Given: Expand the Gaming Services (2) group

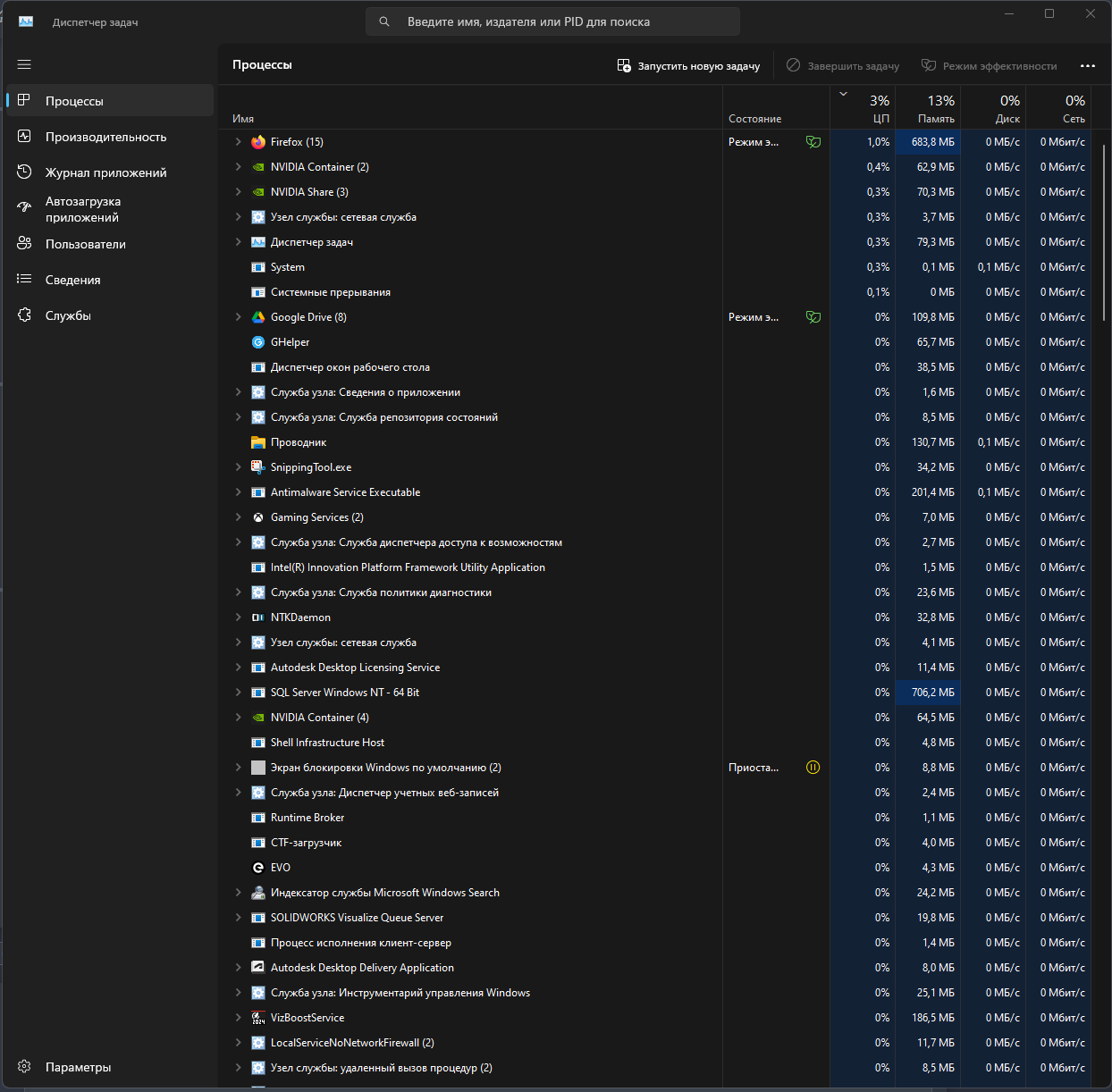Looking at the screenshot, I should 238,517.
